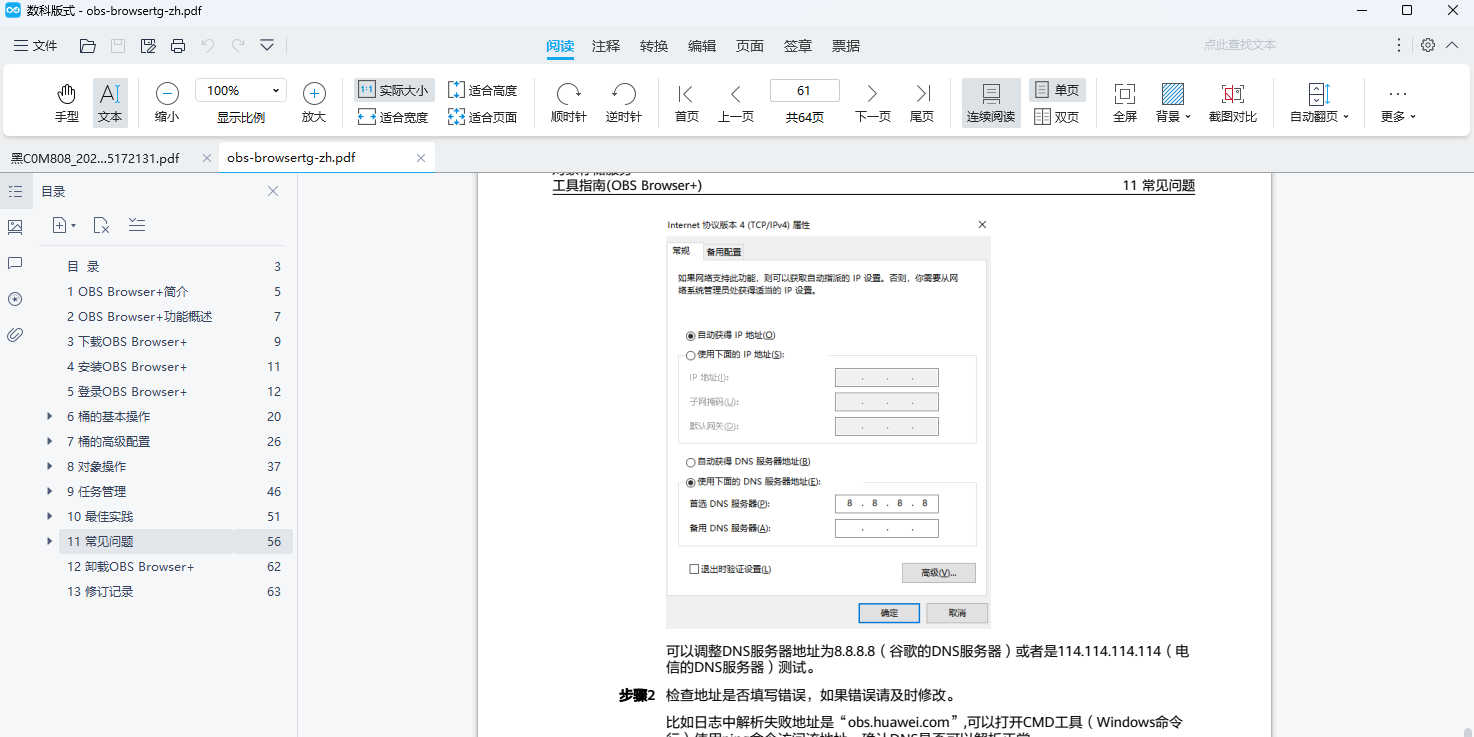
Task: Zoom in with 放大 button
Action: 314,103
